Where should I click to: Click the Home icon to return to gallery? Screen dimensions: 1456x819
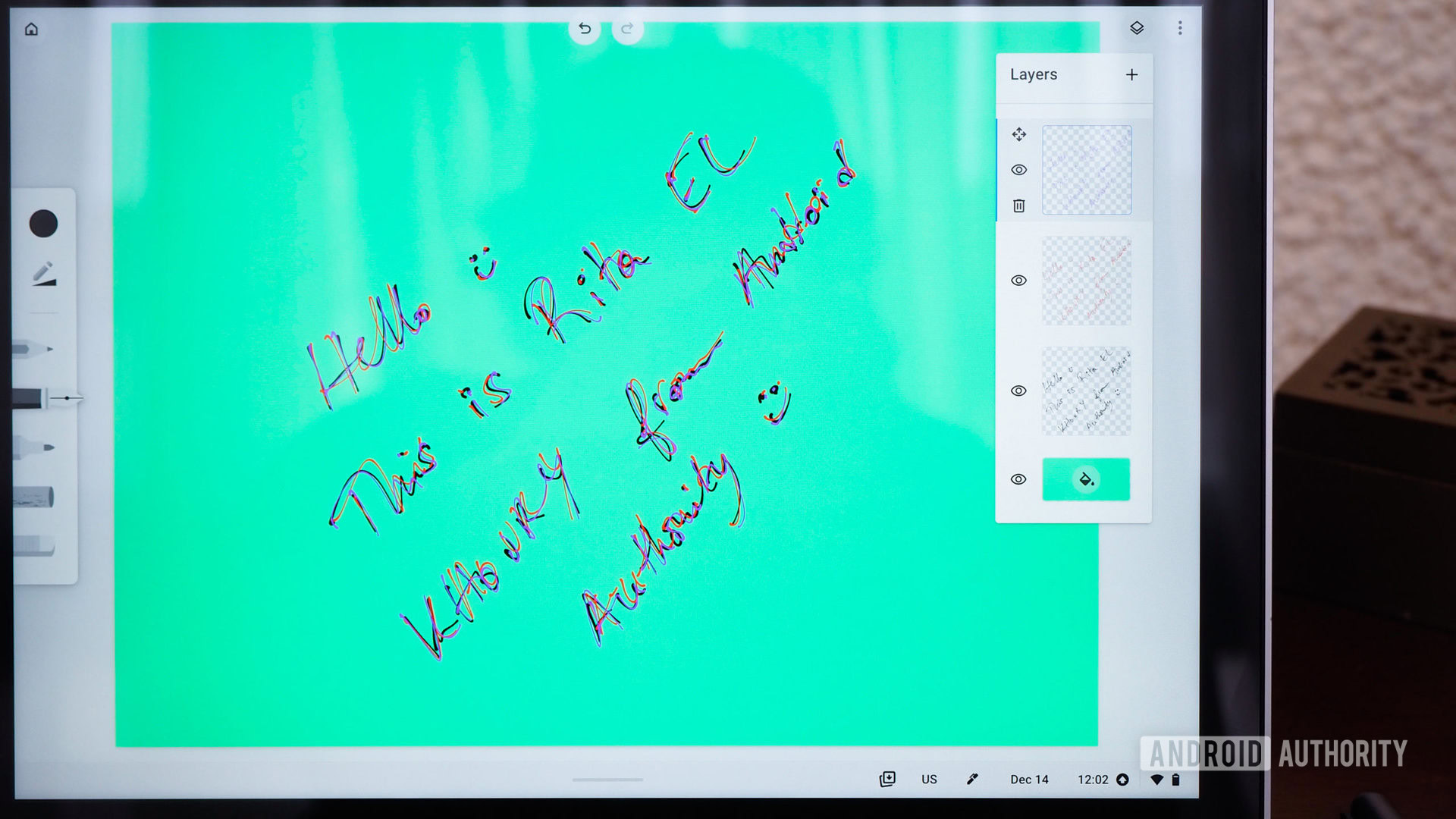point(31,29)
